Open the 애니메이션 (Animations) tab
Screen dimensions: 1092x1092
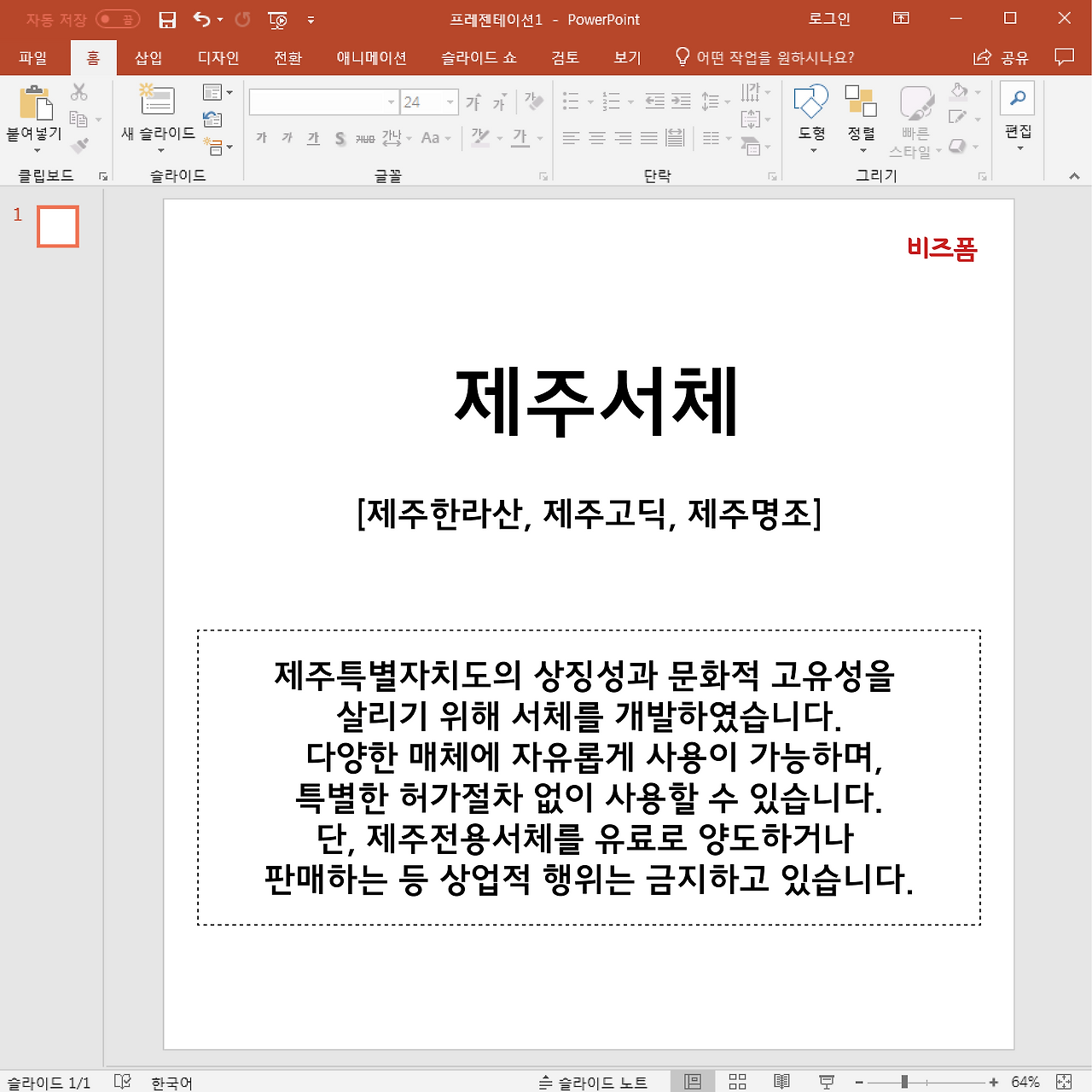point(370,57)
